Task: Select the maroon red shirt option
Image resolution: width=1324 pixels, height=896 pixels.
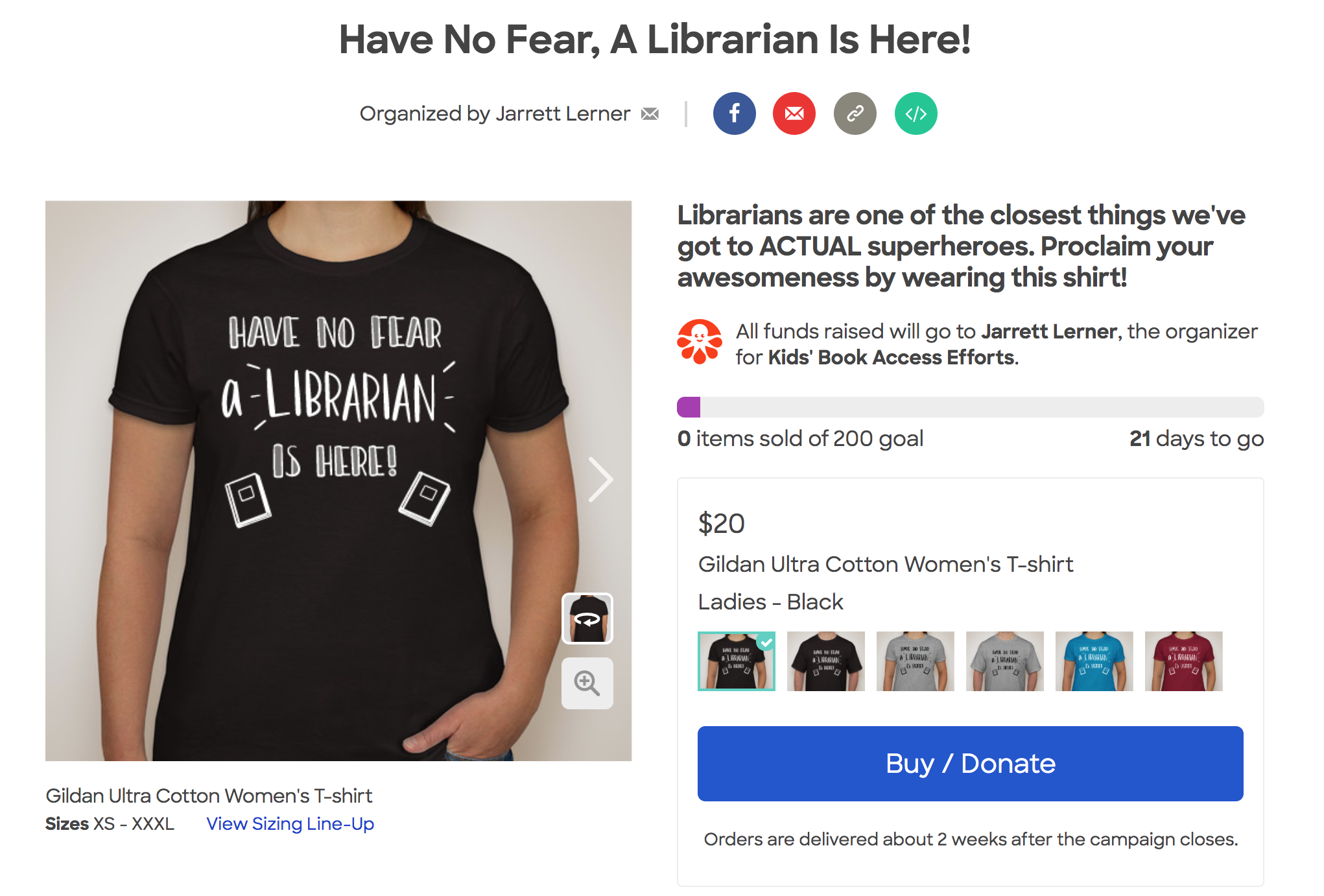Action: click(x=1183, y=661)
